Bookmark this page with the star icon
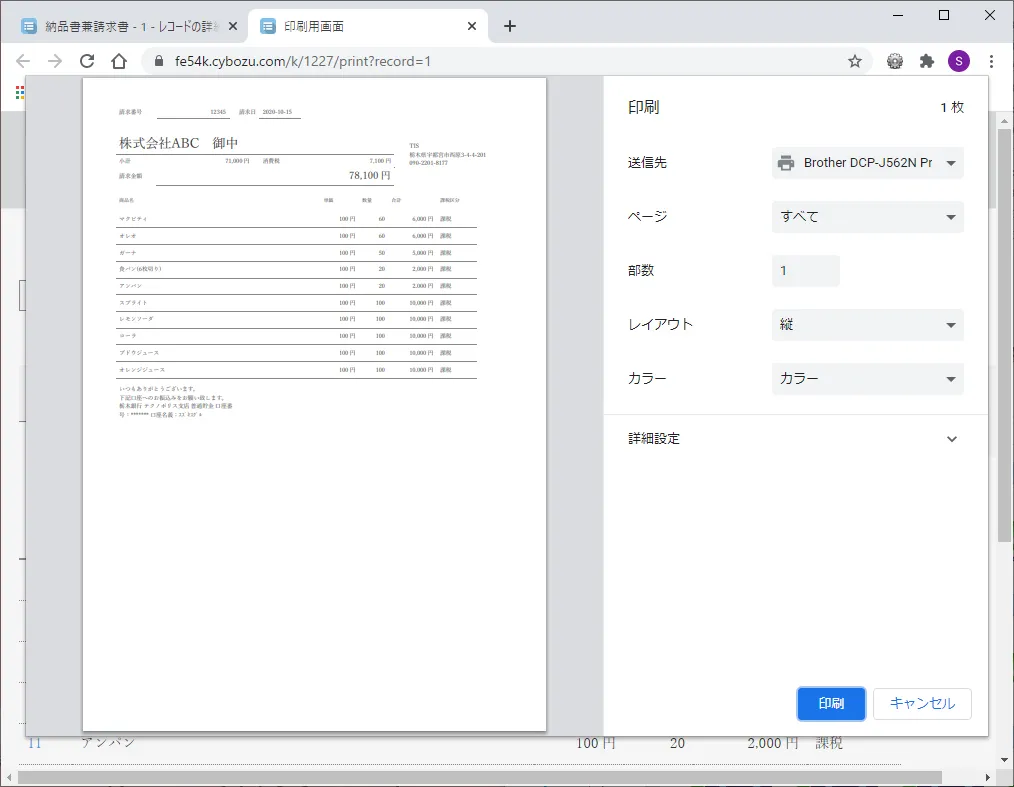This screenshot has height=787, width=1014. tap(855, 61)
